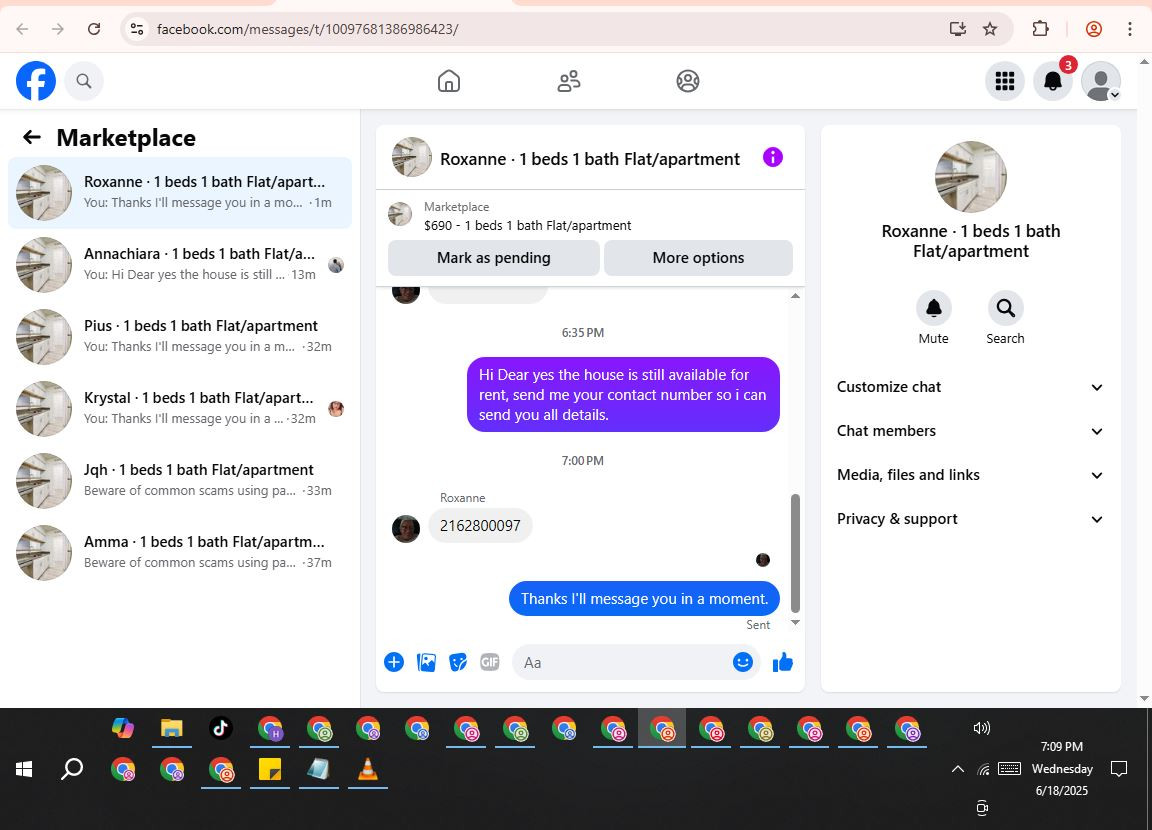Viewport: 1152px width, 830px height.
Task: Search in conversation using magnifier icon
Action: tap(1005, 308)
